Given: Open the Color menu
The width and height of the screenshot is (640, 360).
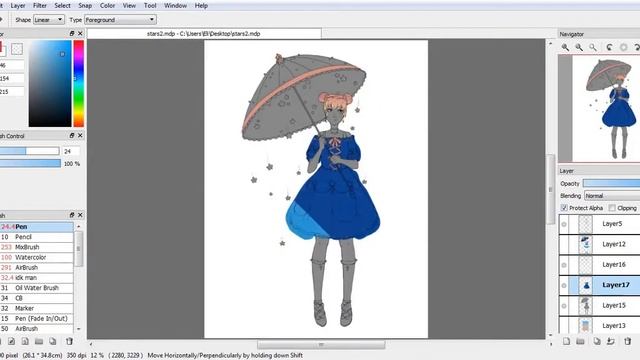Looking at the screenshot, I should 107,6.
